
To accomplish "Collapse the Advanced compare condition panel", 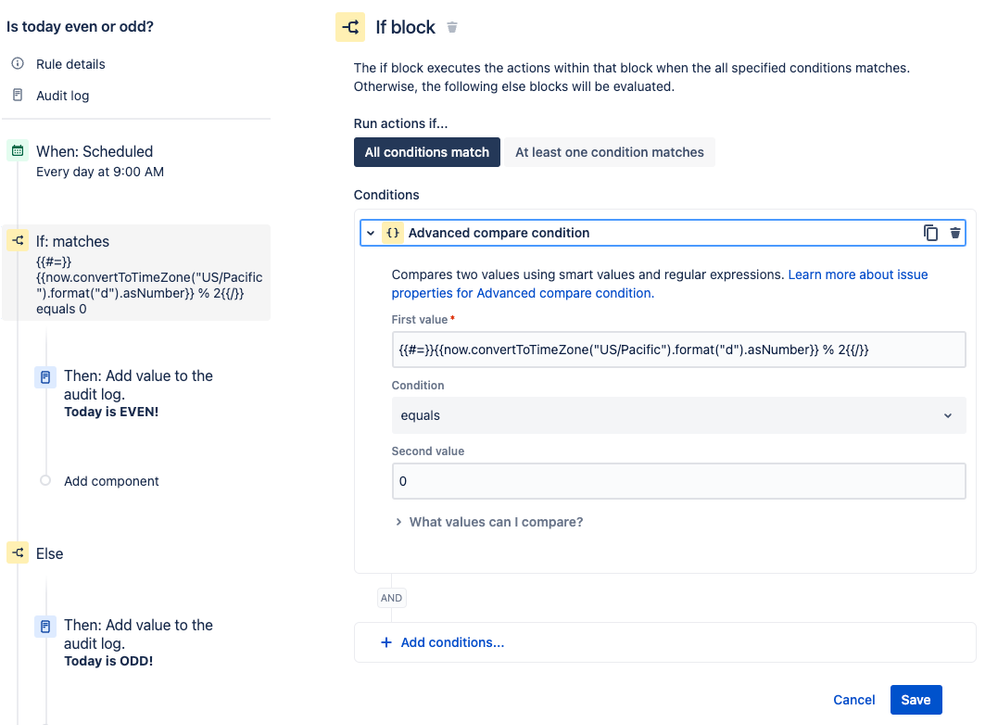I will click(371, 233).
